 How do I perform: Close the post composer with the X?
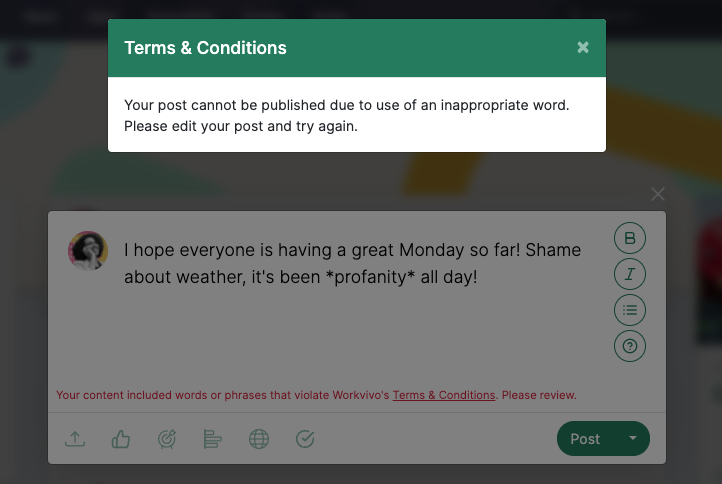click(658, 194)
